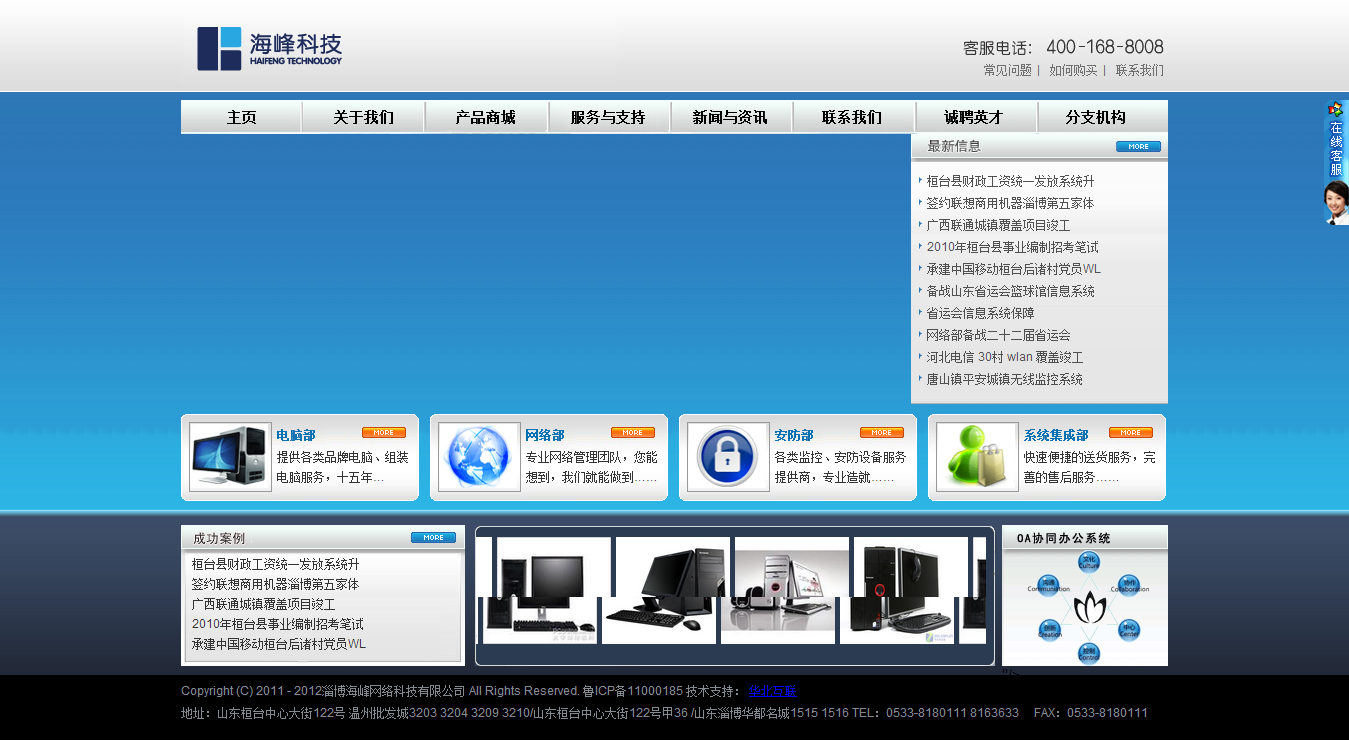Open 承建中国移动桓台后诸村党员WL under 成功案例

point(278,644)
